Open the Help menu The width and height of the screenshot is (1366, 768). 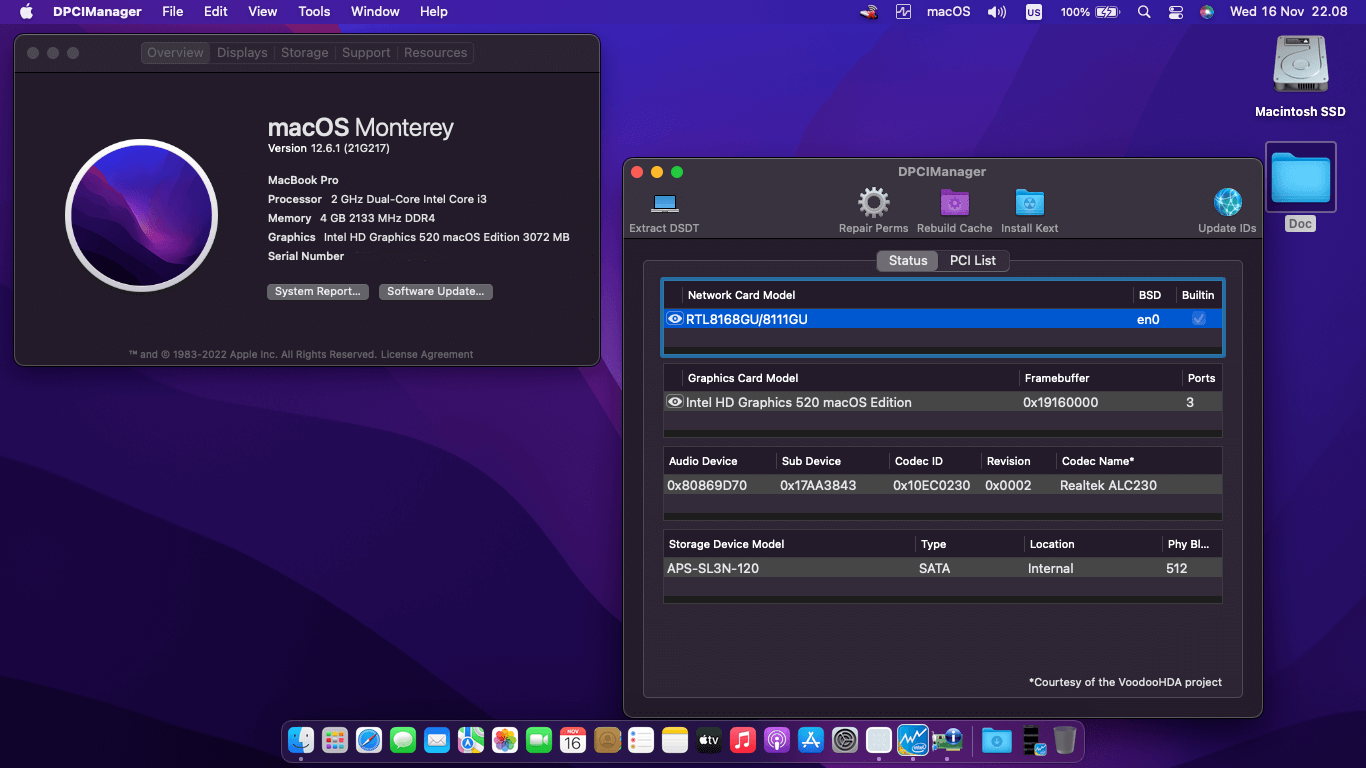(x=434, y=12)
